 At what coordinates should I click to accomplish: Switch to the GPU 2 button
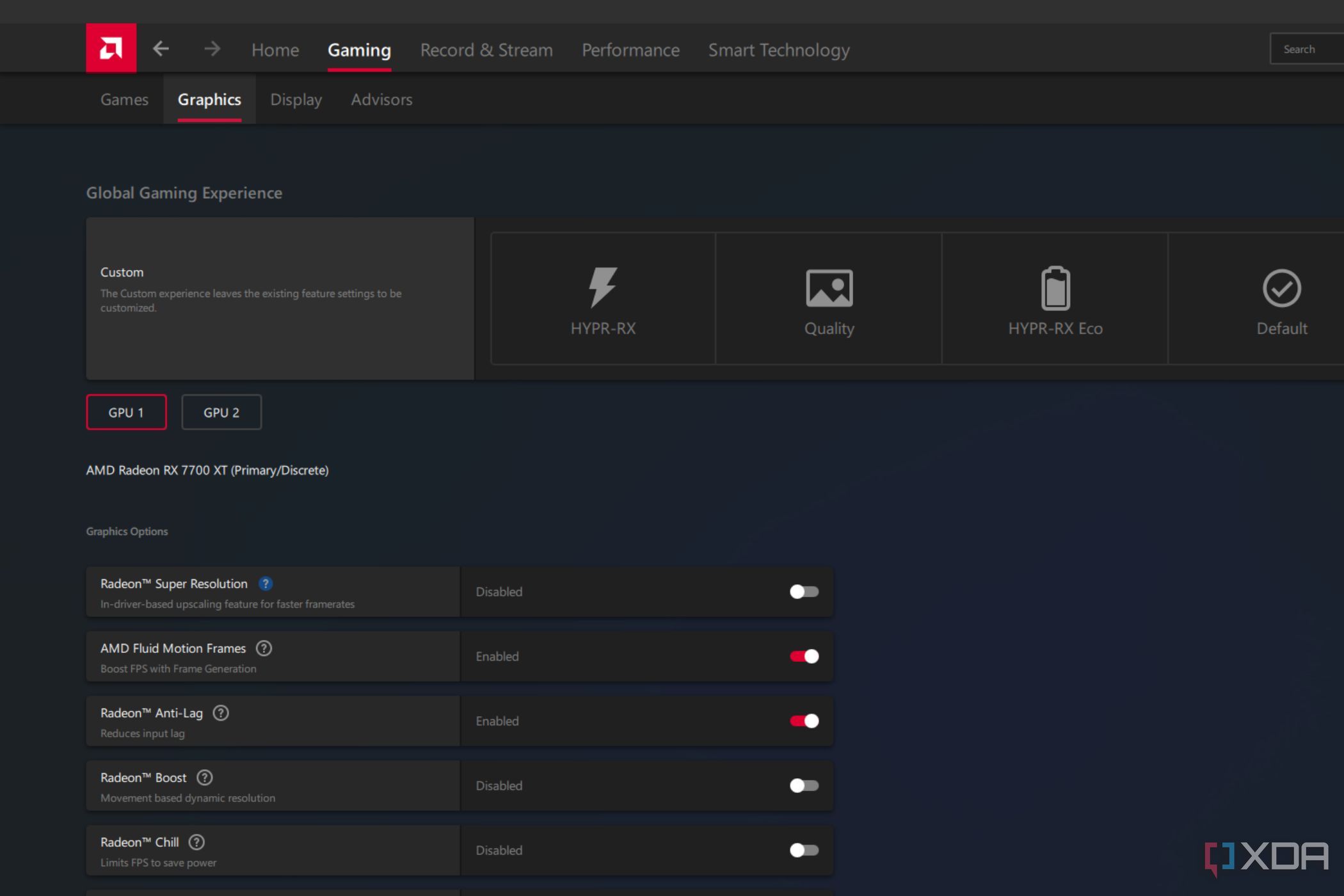coord(221,412)
